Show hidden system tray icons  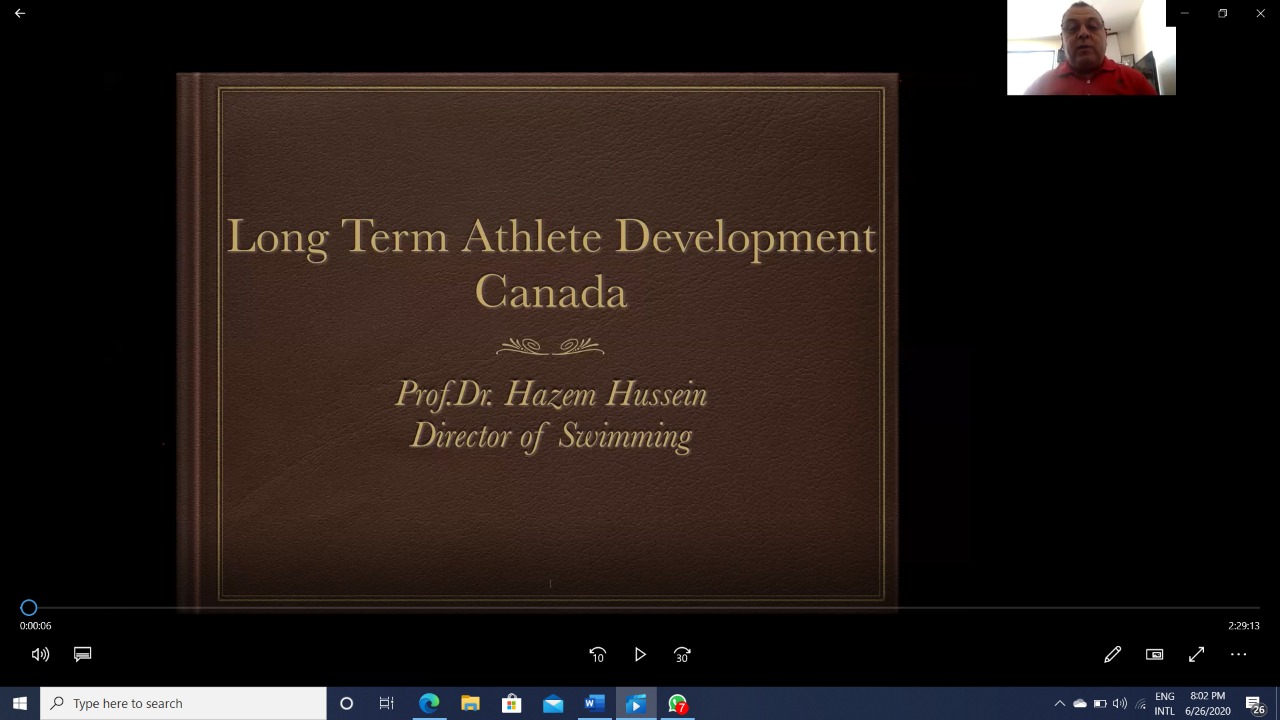click(x=1060, y=703)
